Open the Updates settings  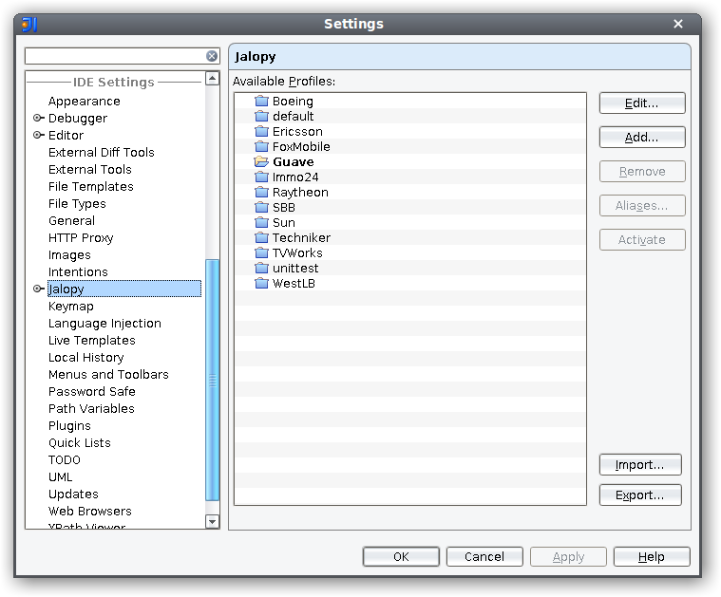[x=73, y=494]
